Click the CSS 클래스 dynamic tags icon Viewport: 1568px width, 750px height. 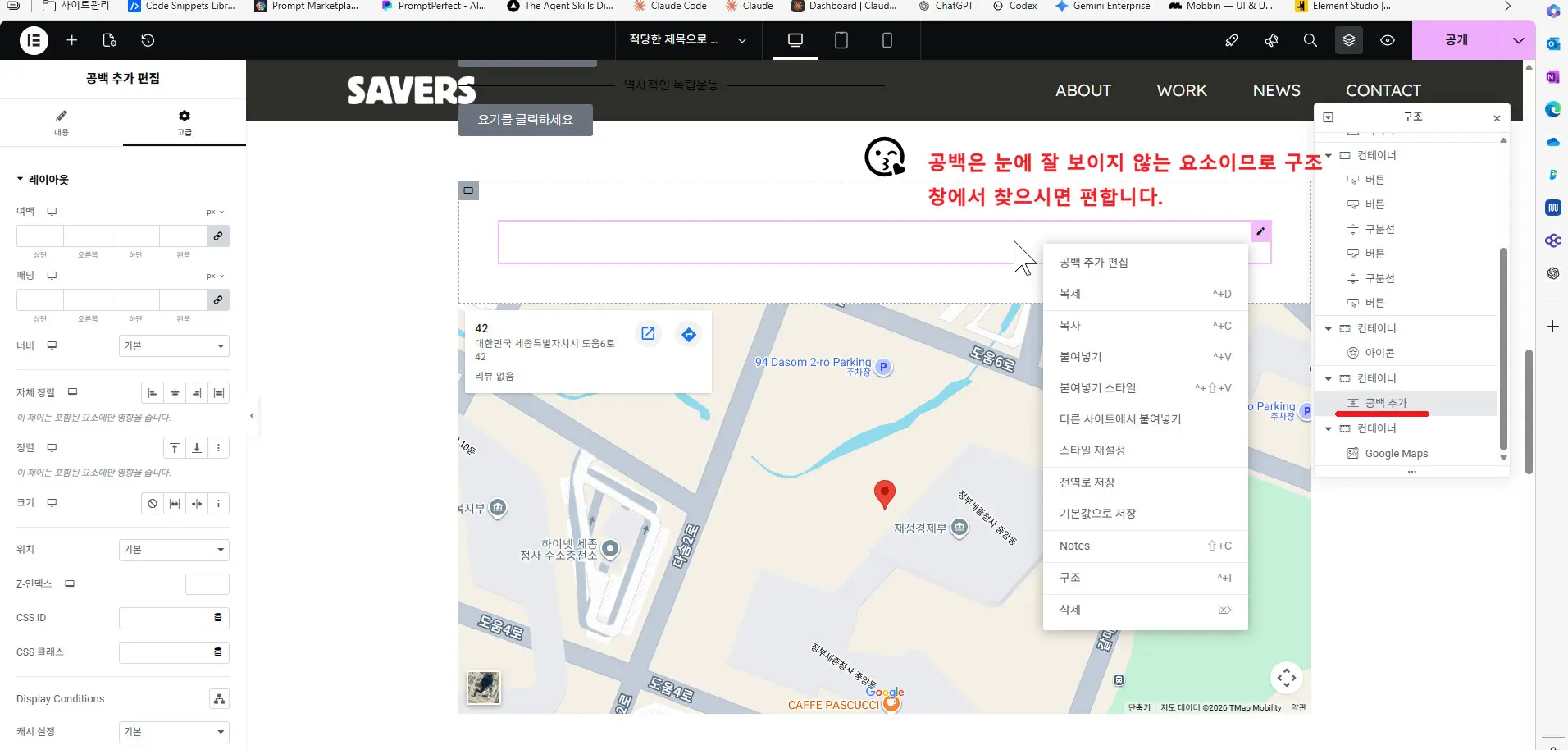click(218, 652)
